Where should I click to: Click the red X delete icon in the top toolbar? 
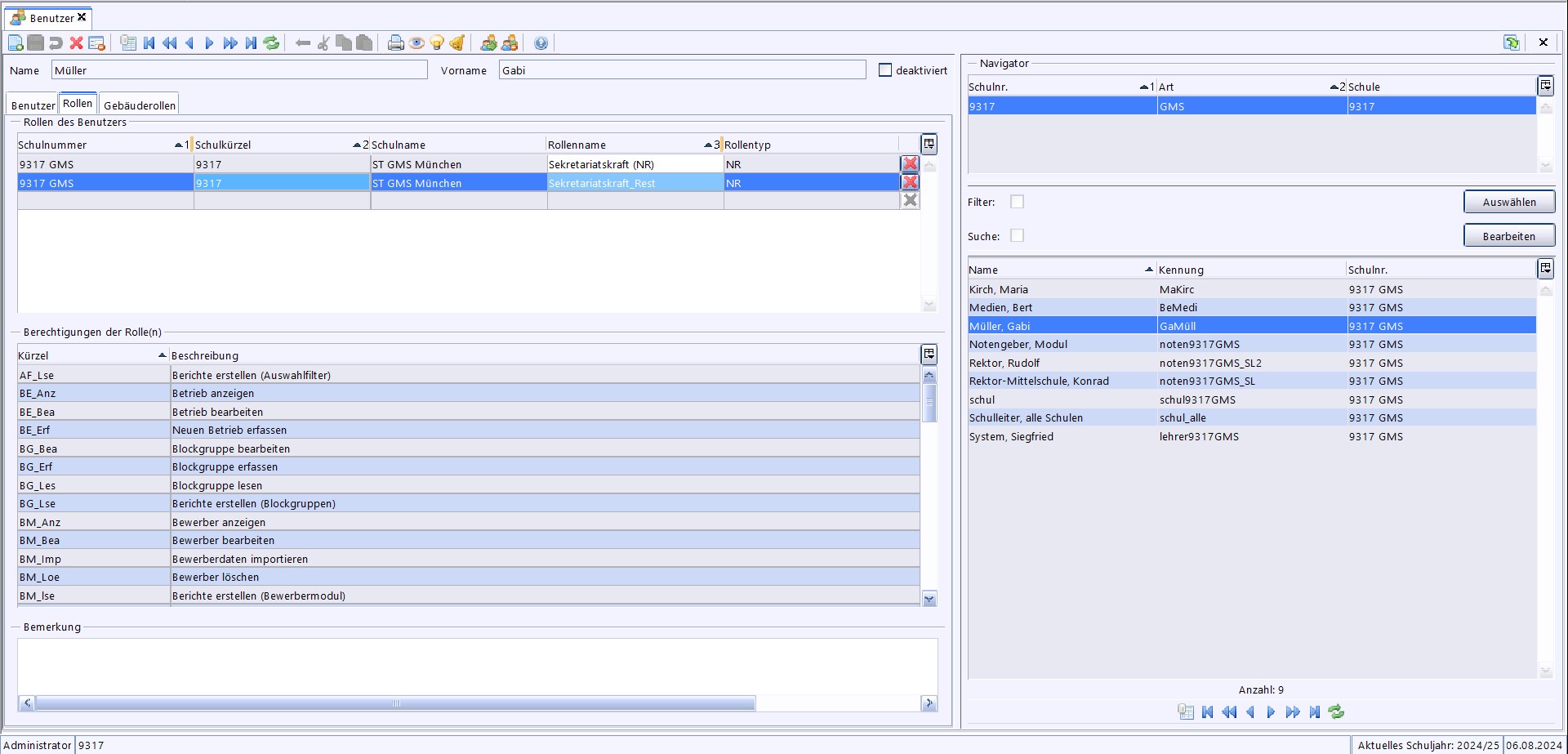[76, 43]
